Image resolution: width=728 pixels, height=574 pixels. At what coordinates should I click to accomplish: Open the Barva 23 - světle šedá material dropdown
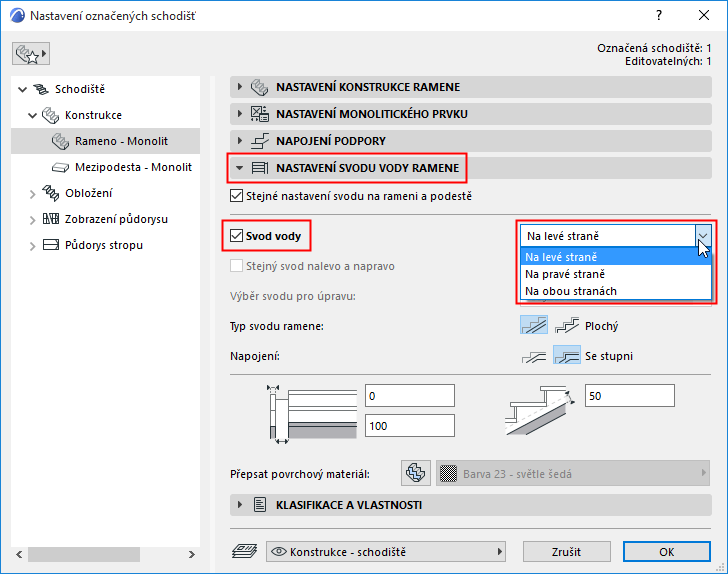pyautogui.click(x=572, y=473)
